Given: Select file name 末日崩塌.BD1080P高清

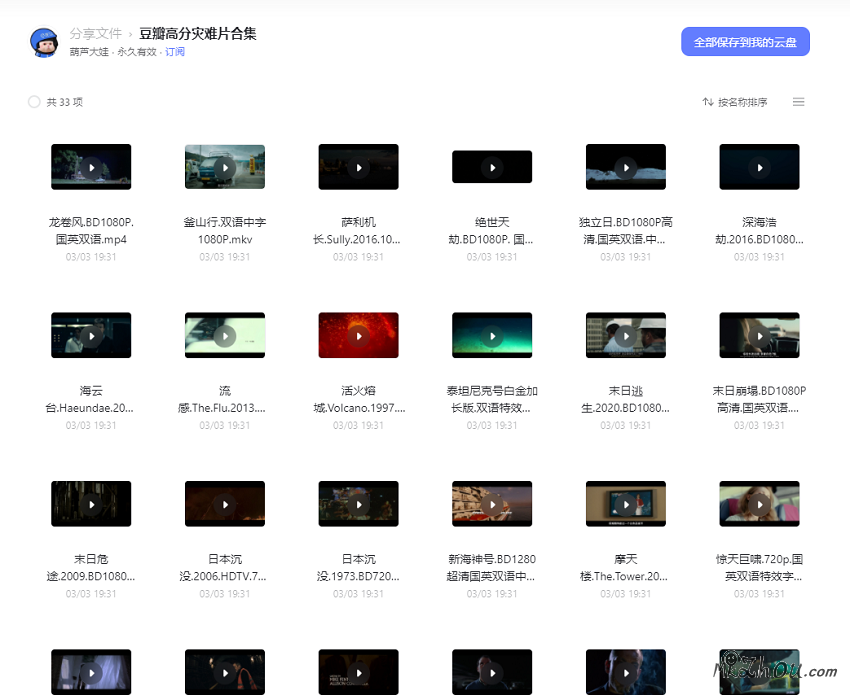Looking at the screenshot, I should [759, 399].
